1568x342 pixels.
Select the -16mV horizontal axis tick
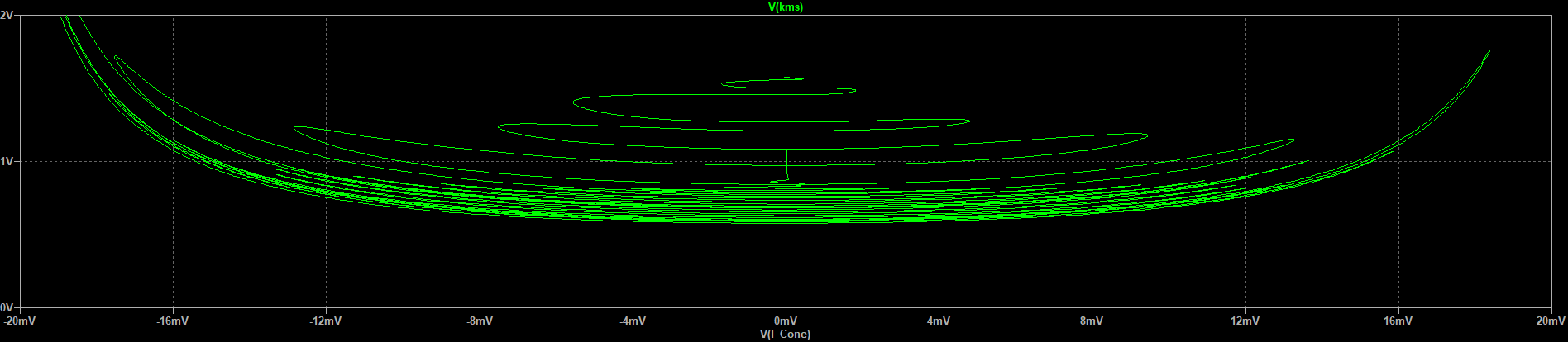(x=173, y=321)
